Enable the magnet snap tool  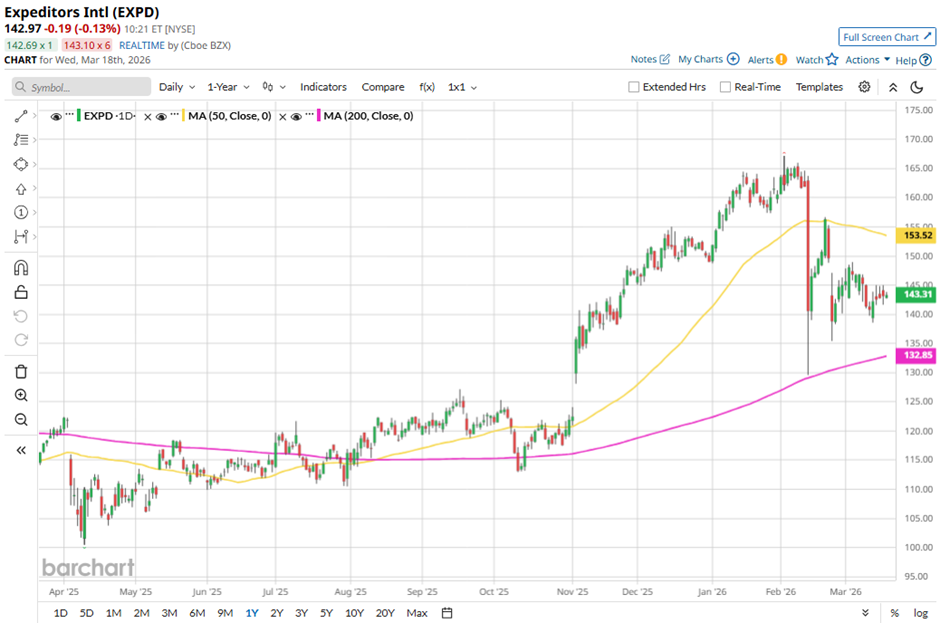tap(21, 268)
